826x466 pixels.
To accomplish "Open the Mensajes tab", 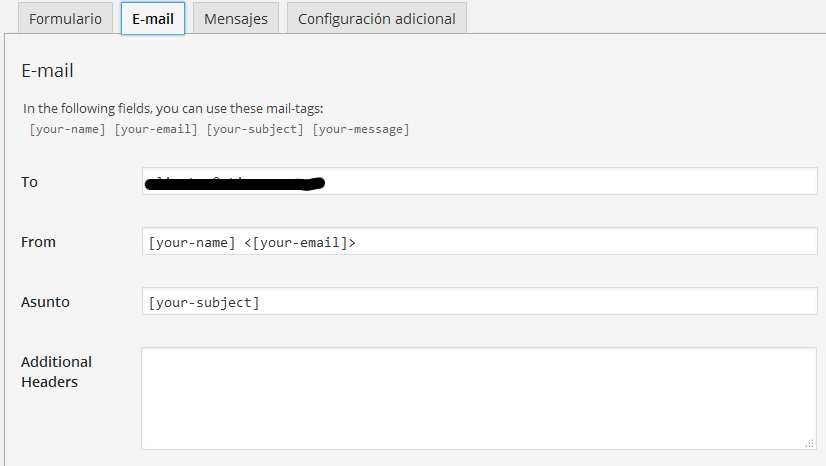I will pyautogui.click(x=236, y=19).
